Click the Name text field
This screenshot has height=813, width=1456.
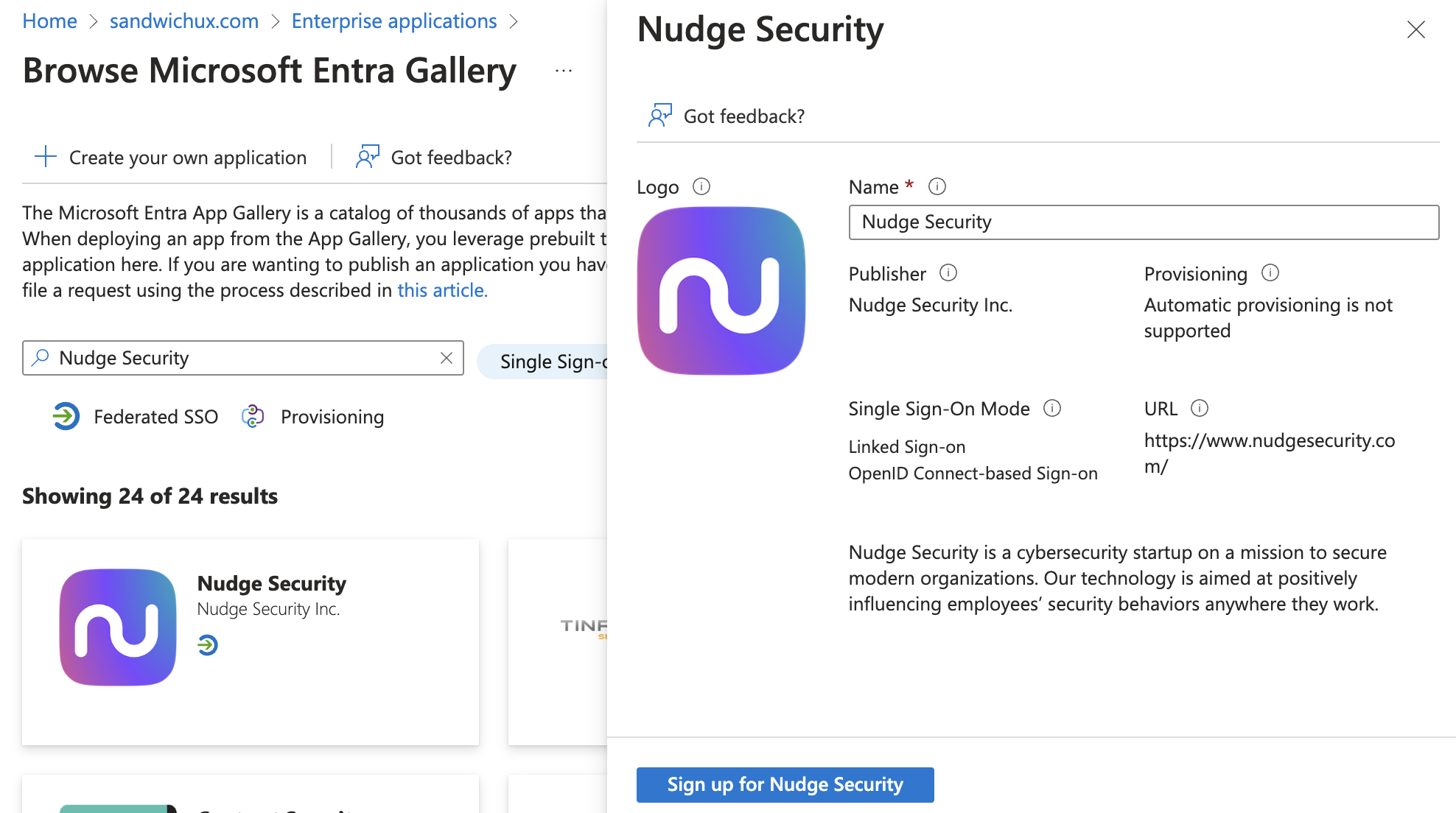(1144, 222)
